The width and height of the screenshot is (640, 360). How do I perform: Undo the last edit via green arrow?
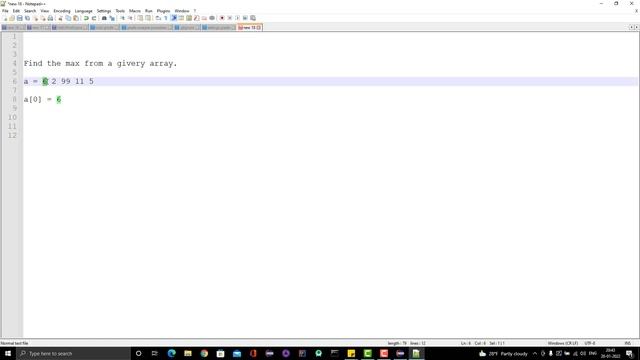tap(86, 18)
